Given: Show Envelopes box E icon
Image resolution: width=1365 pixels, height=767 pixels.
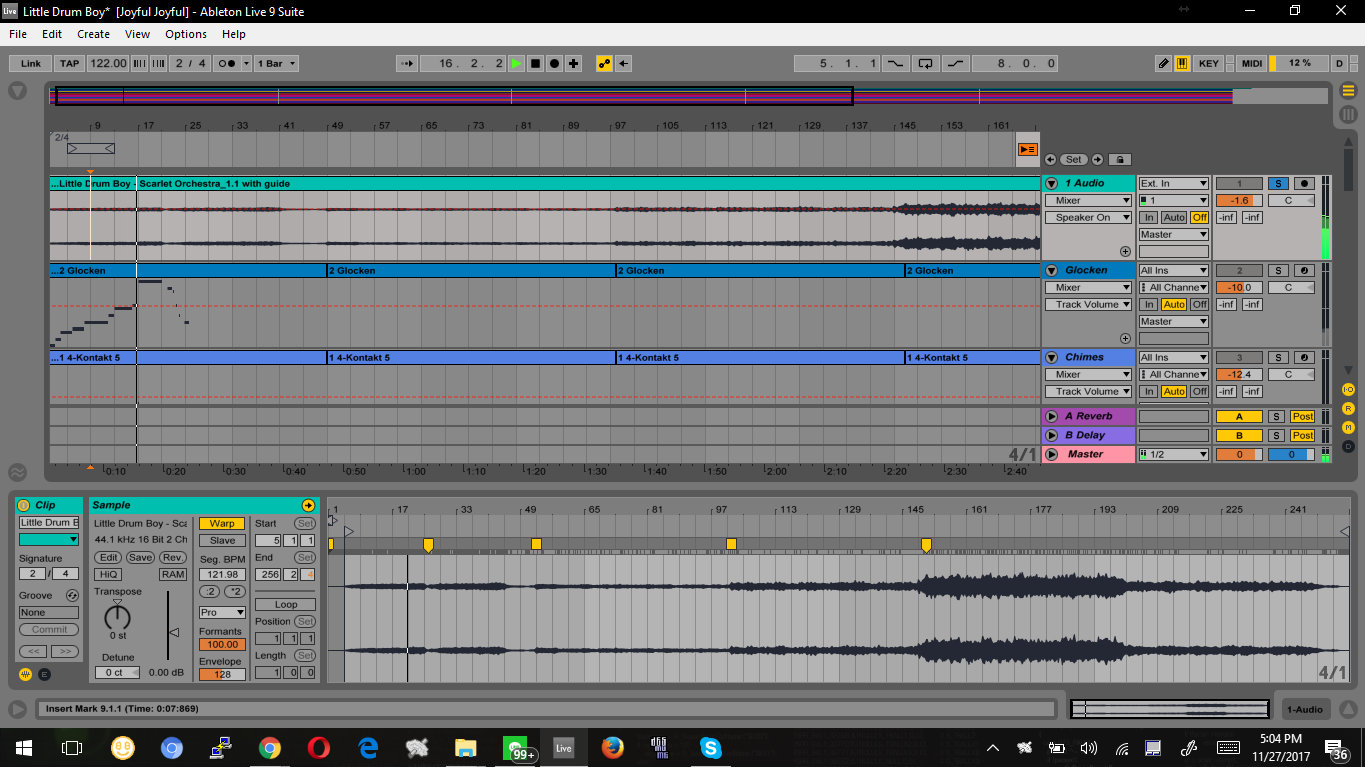Looking at the screenshot, I should click(44, 674).
